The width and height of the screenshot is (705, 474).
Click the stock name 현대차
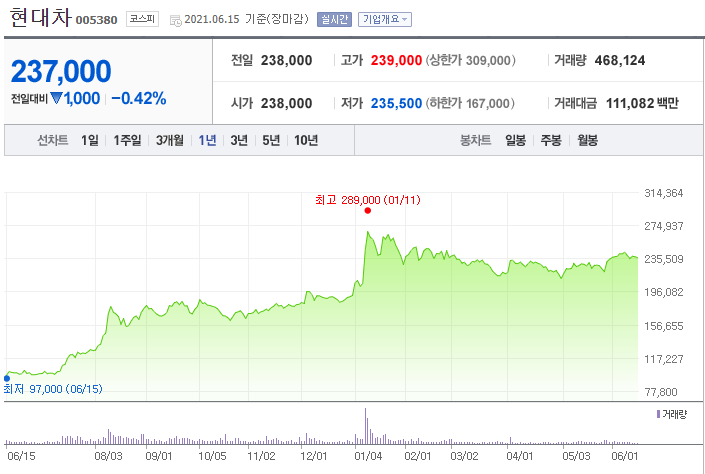pyautogui.click(x=40, y=17)
